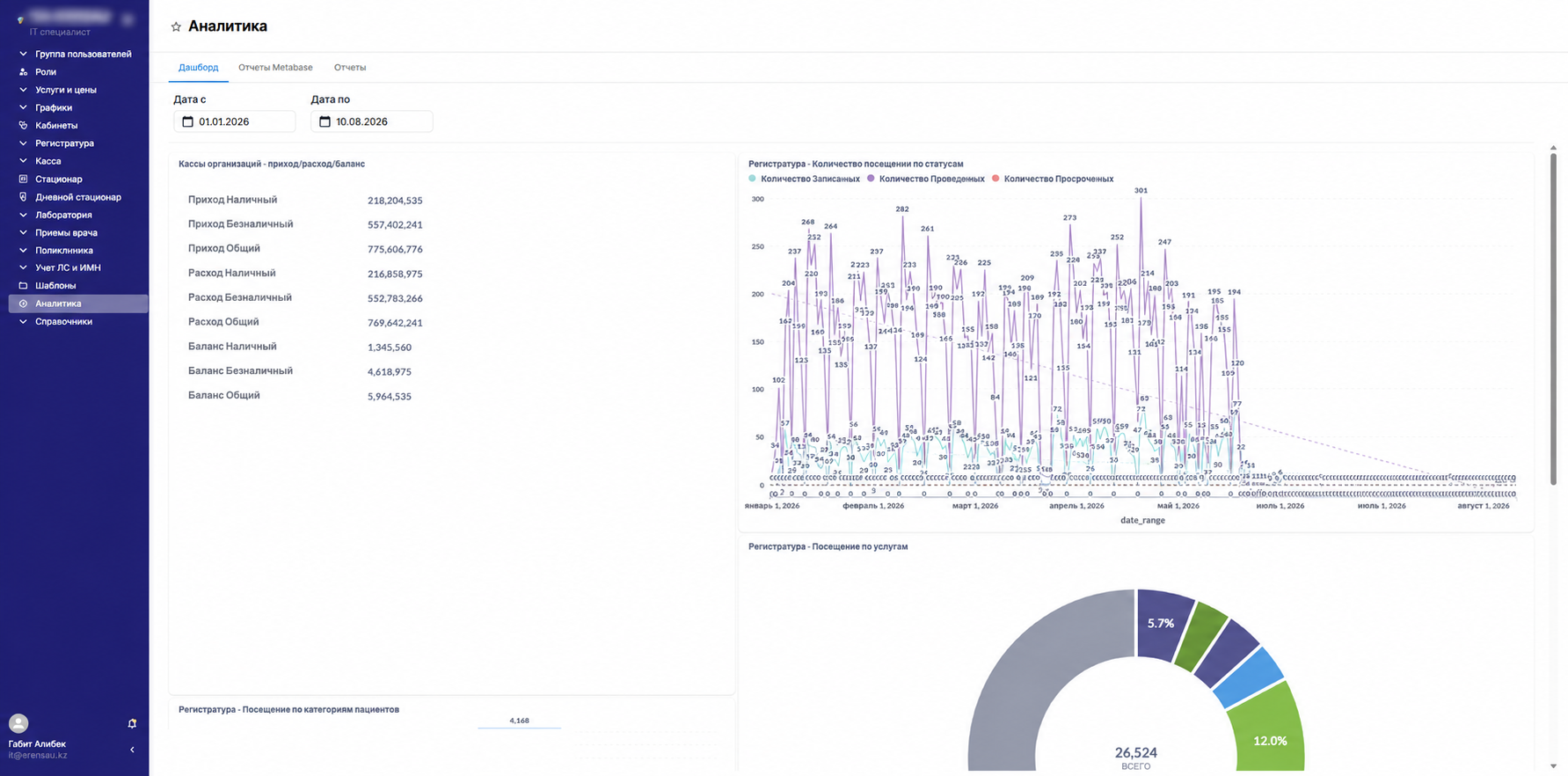
Task: Click the Кассы организаций panel title
Action: (x=272, y=165)
